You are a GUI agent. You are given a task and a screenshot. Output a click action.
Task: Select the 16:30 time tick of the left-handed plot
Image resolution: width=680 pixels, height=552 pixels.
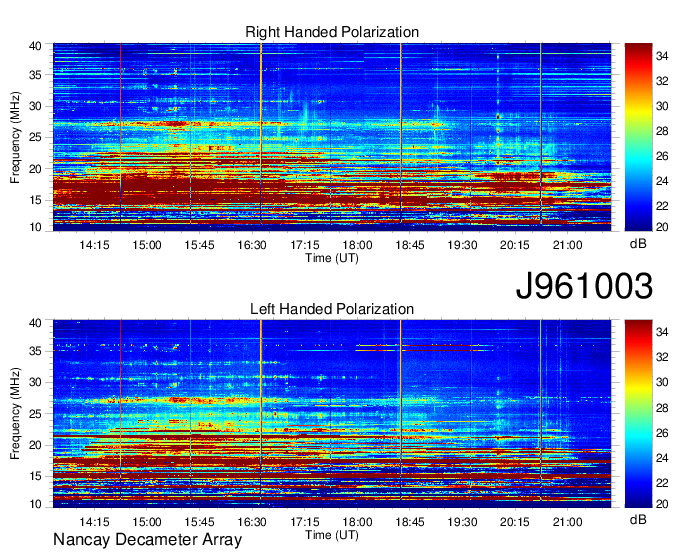pyautogui.click(x=252, y=521)
